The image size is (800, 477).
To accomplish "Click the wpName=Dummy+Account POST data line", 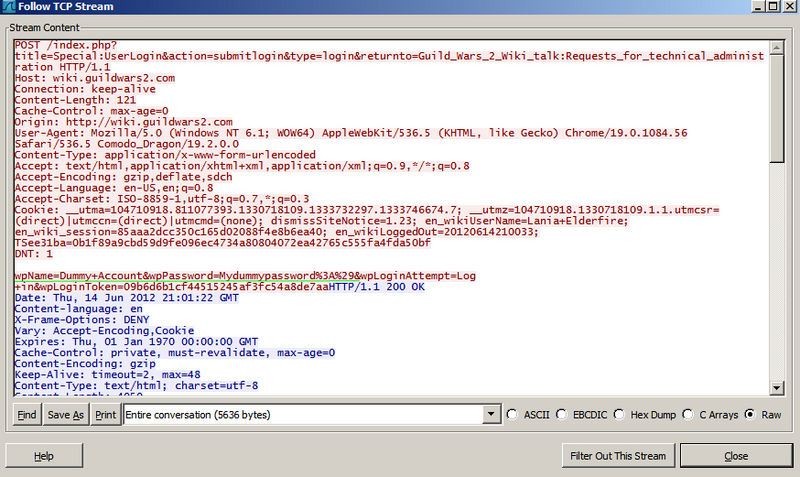I will [245, 276].
